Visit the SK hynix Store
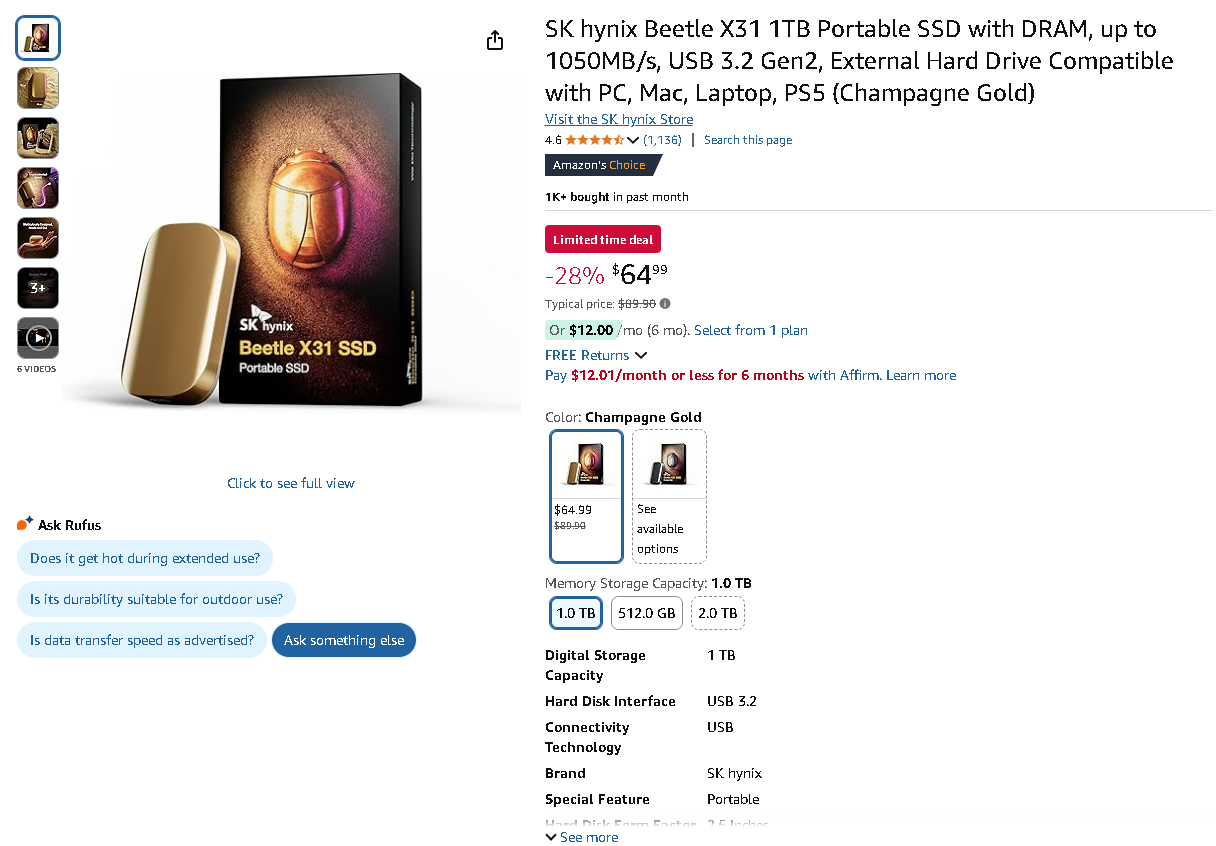This screenshot has width=1216, height=846. (x=618, y=119)
